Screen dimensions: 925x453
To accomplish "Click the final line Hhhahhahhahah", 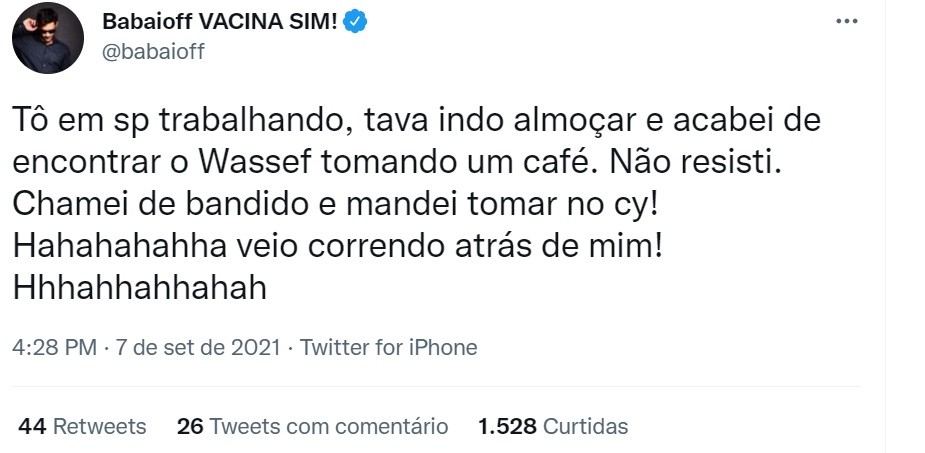I will (x=139, y=288).
